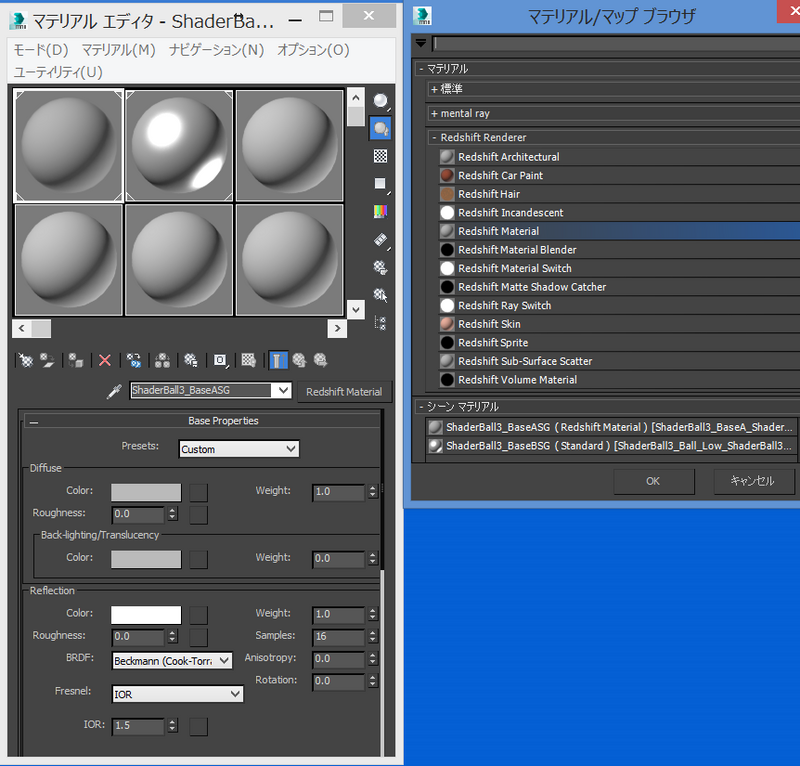This screenshot has height=766, width=800.
Task: Collapse the シーン マテリアル section
Action: click(421, 407)
